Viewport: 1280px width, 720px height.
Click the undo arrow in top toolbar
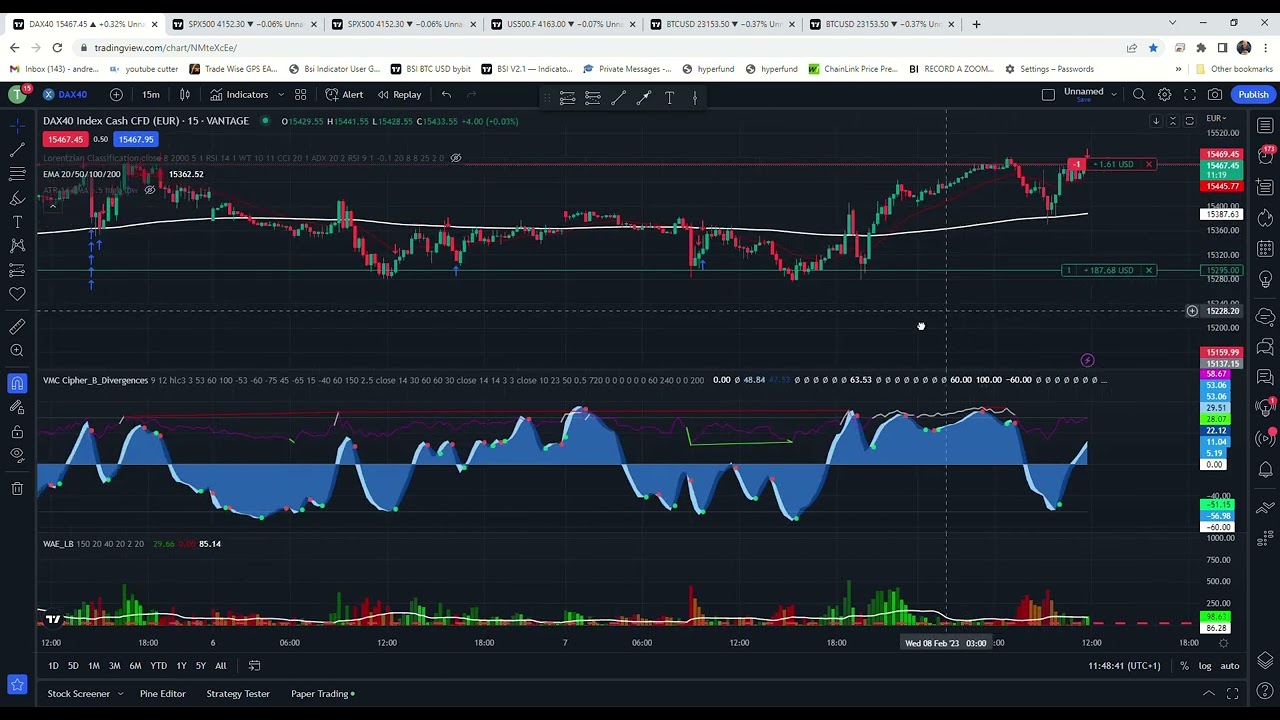click(x=446, y=94)
